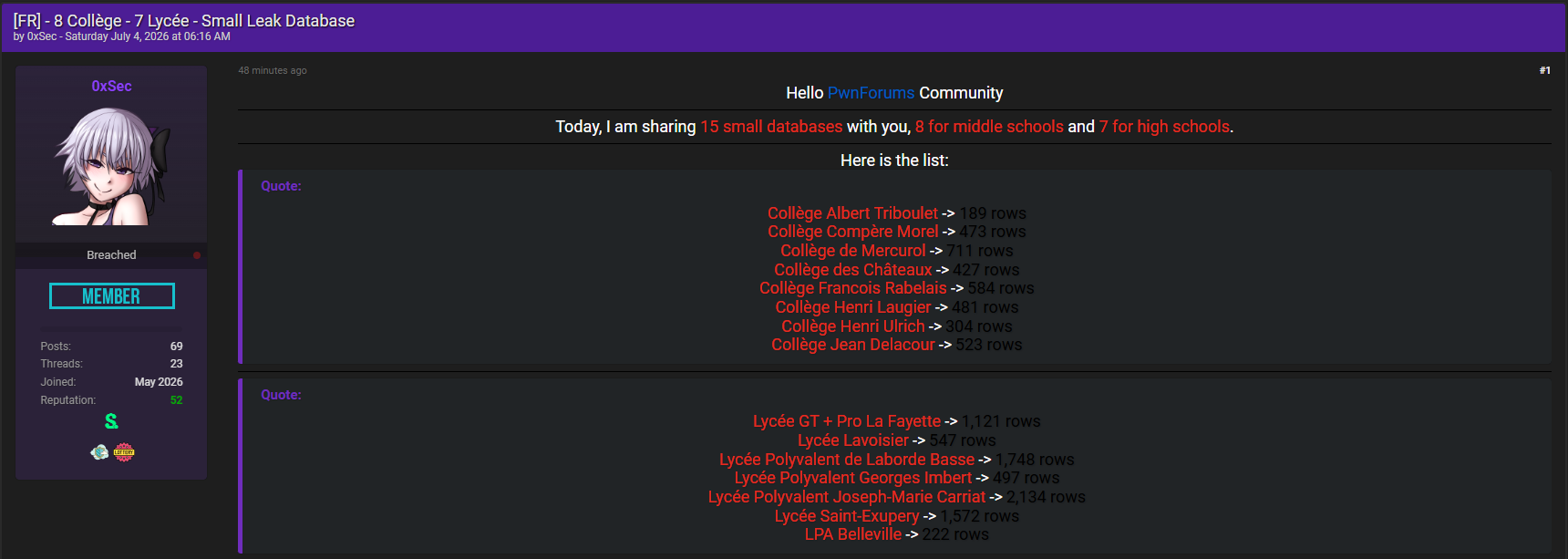Open the PwnForums link in the greeting
This screenshot has height=559, width=1568.
871,93
